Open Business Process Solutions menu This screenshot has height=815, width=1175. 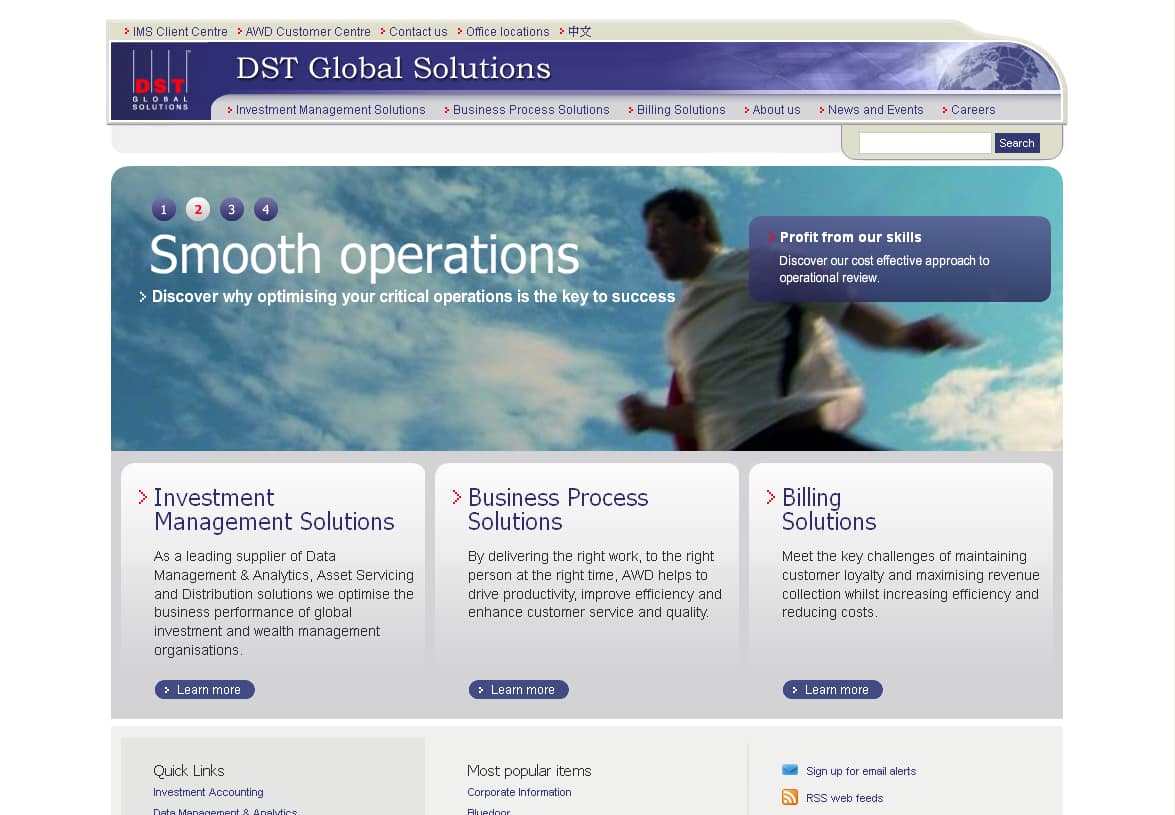(x=530, y=110)
